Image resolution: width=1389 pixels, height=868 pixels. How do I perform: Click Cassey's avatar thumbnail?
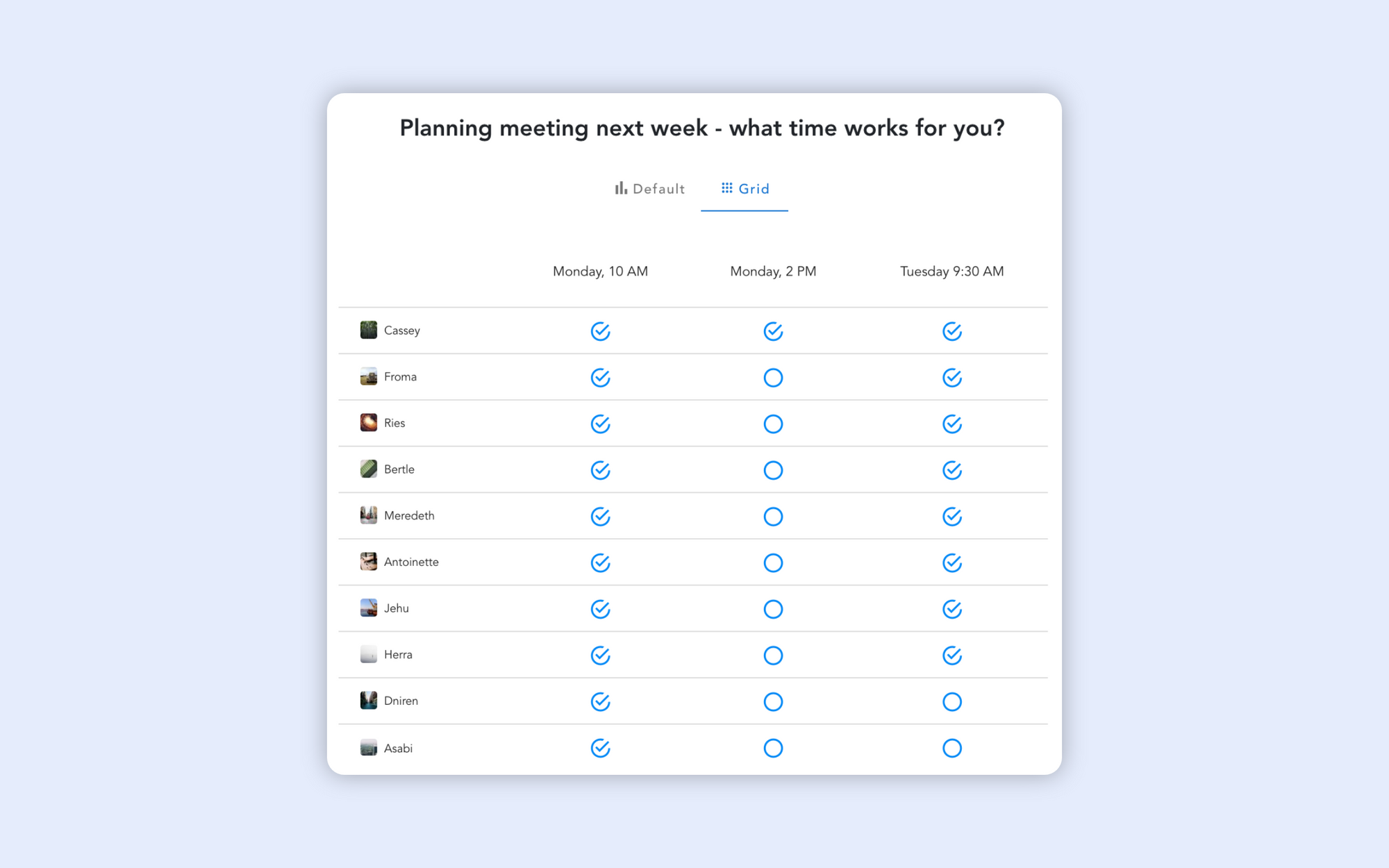[x=369, y=330]
